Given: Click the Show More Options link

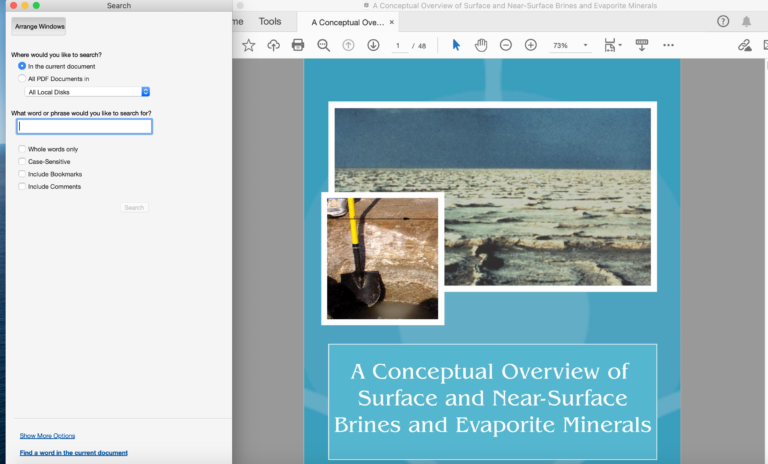Looking at the screenshot, I should pos(47,436).
